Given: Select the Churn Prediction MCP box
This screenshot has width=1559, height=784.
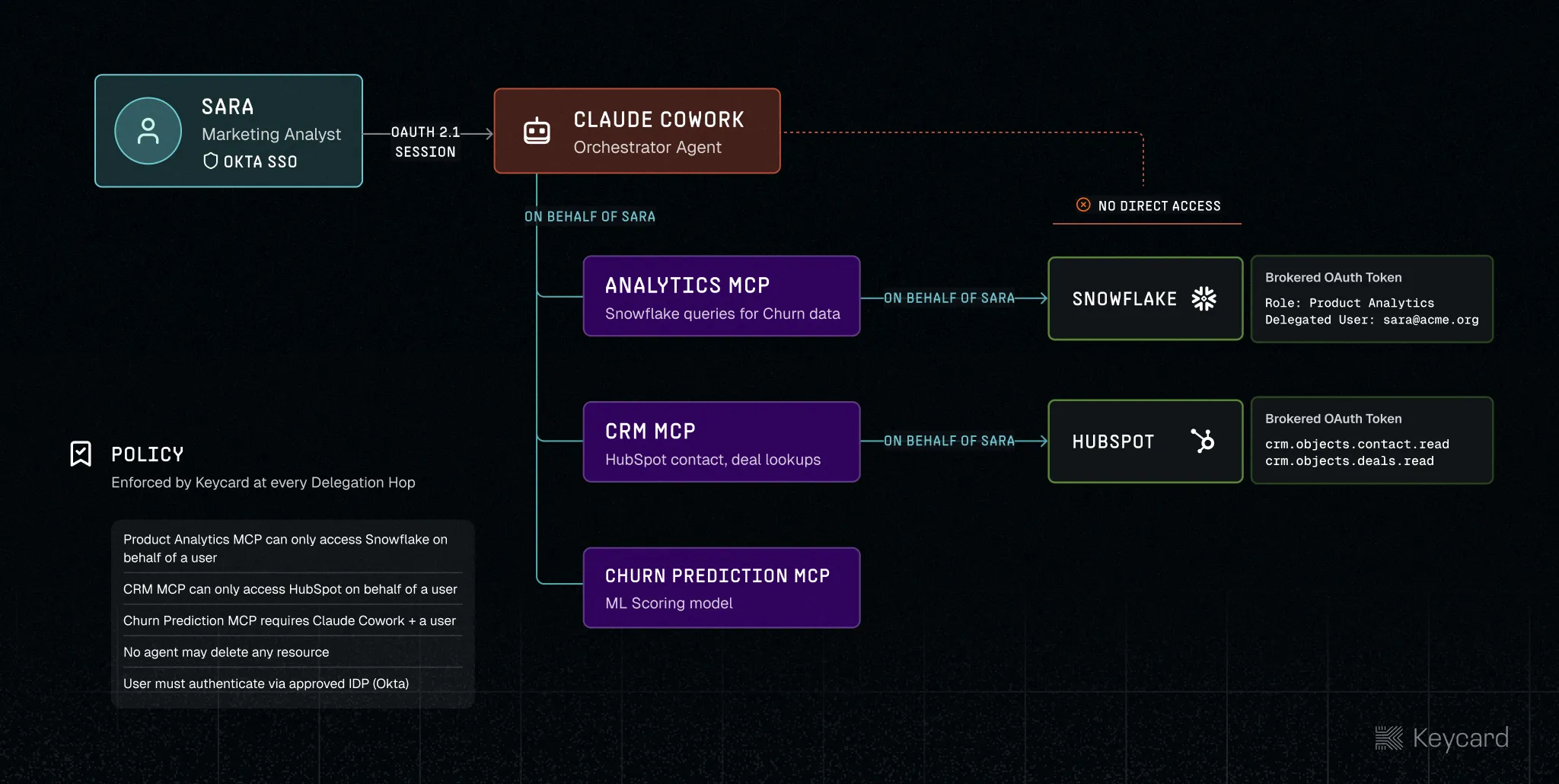Looking at the screenshot, I should [x=722, y=588].
